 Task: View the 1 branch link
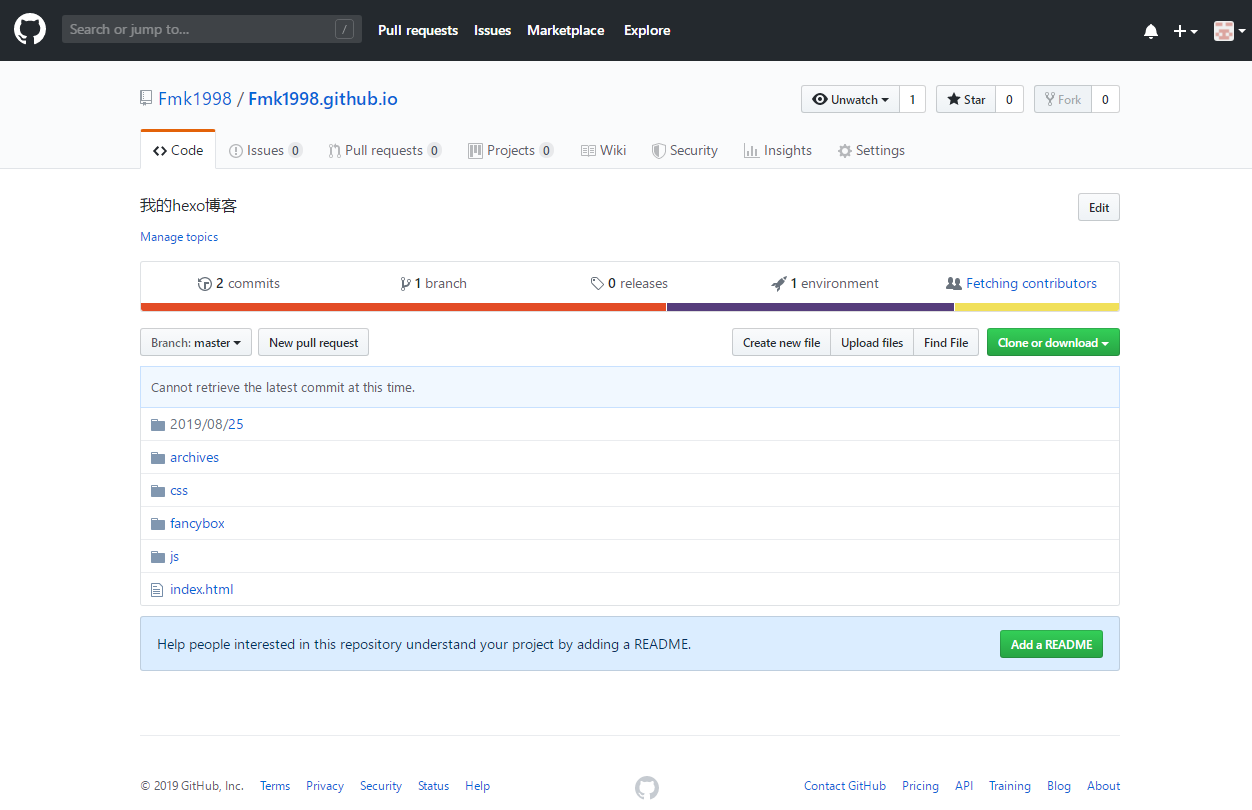pos(433,283)
